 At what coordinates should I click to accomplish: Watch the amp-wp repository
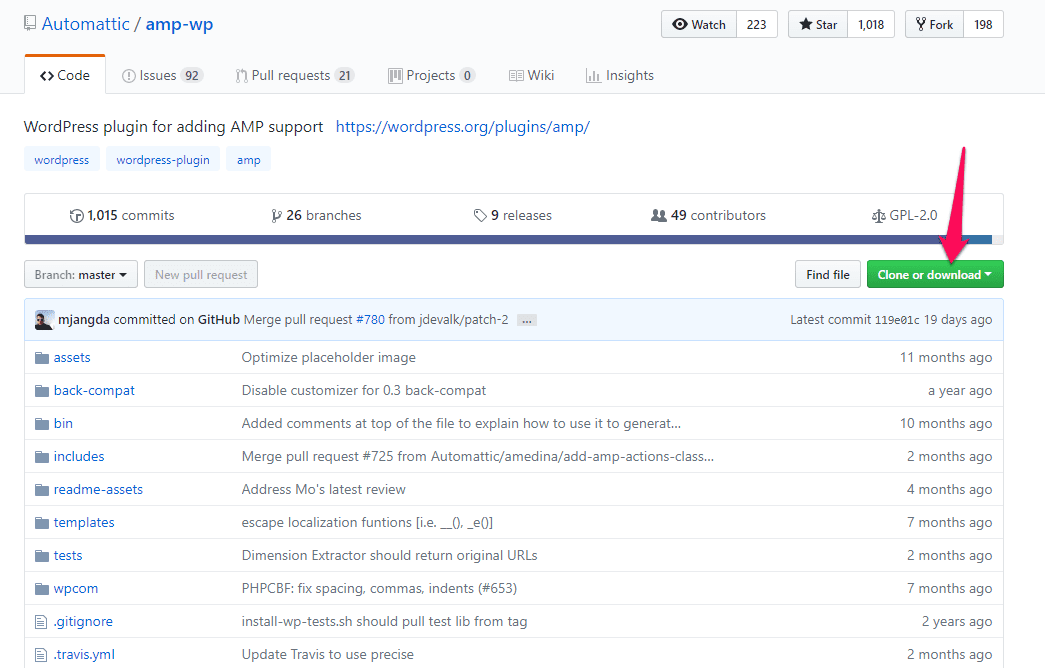click(699, 25)
